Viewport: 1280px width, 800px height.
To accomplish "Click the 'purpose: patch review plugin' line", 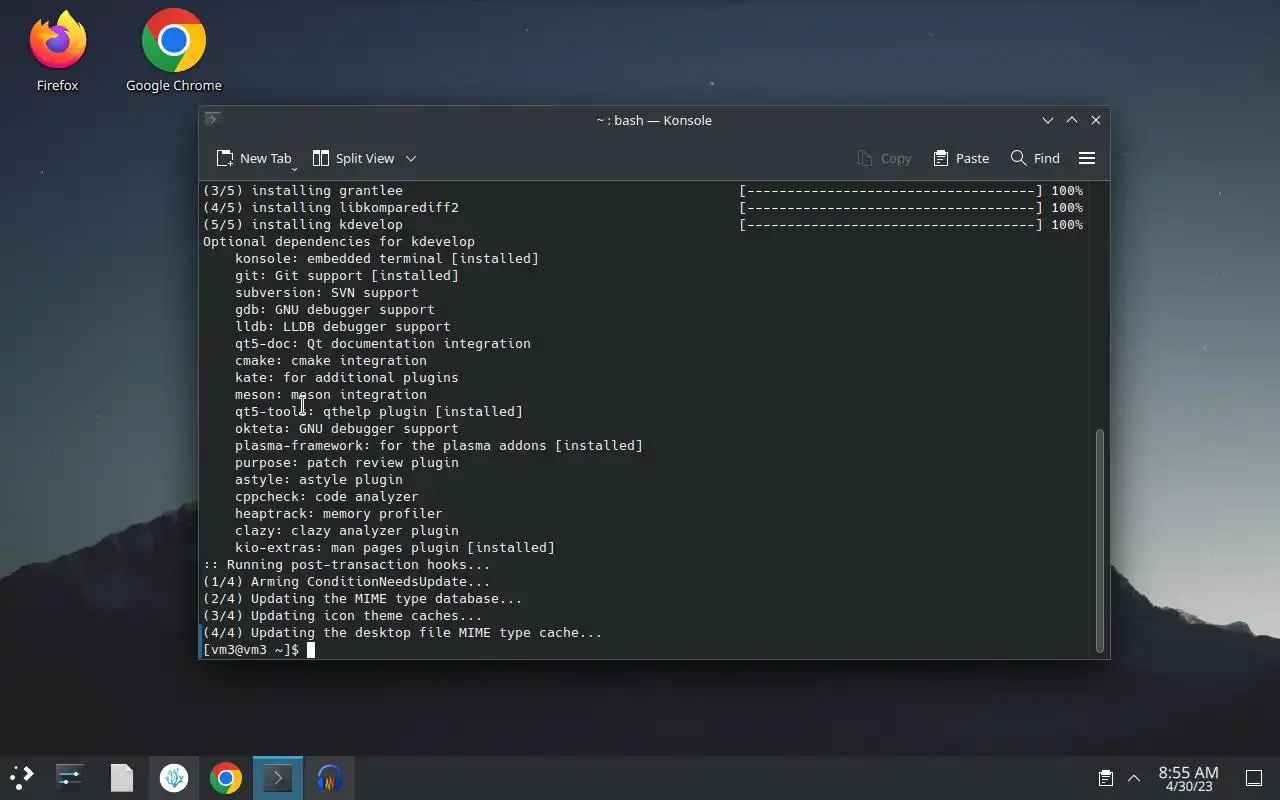I will point(347,463).
